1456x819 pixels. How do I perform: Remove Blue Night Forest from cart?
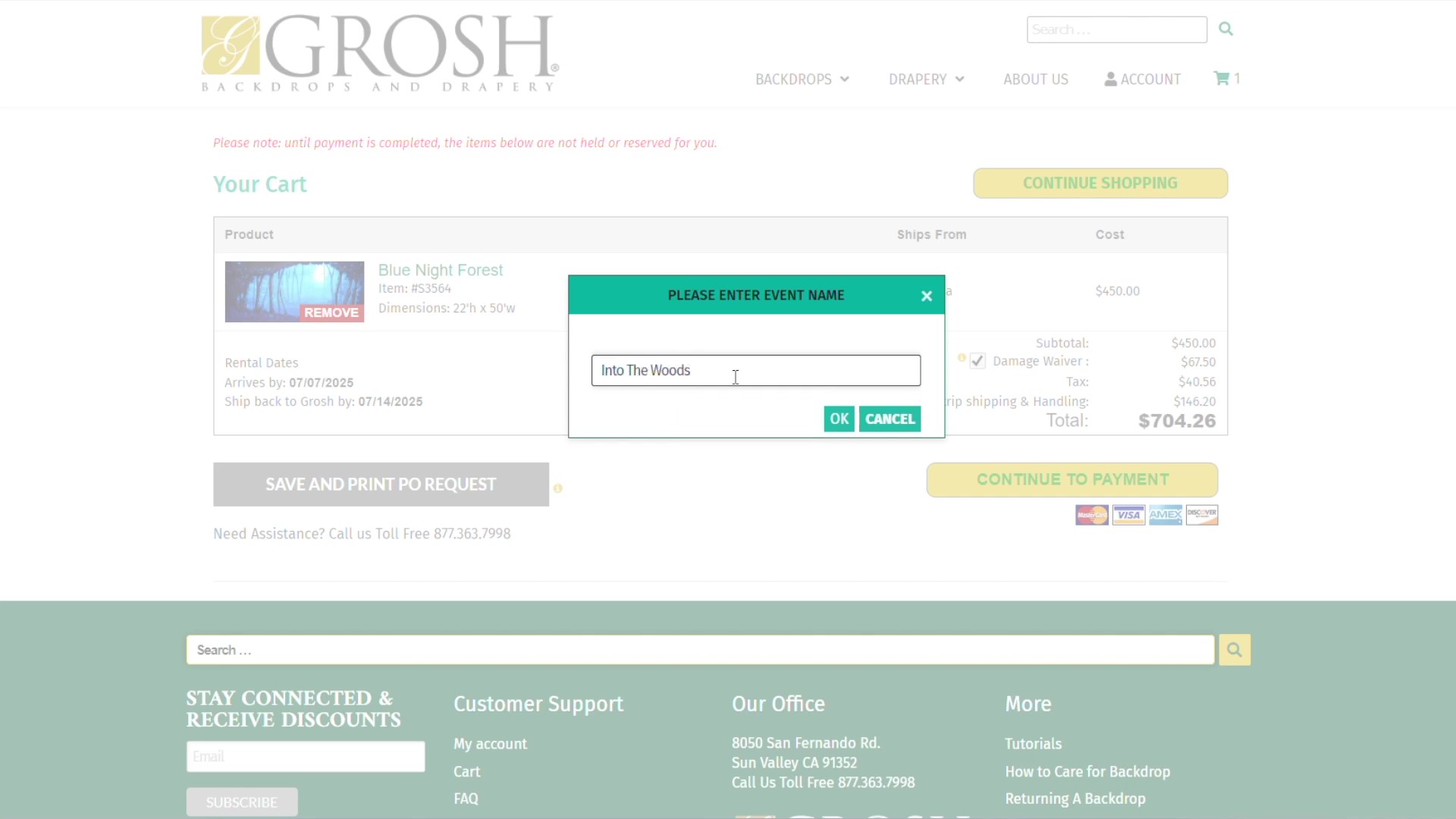click(x=331, y=313)
